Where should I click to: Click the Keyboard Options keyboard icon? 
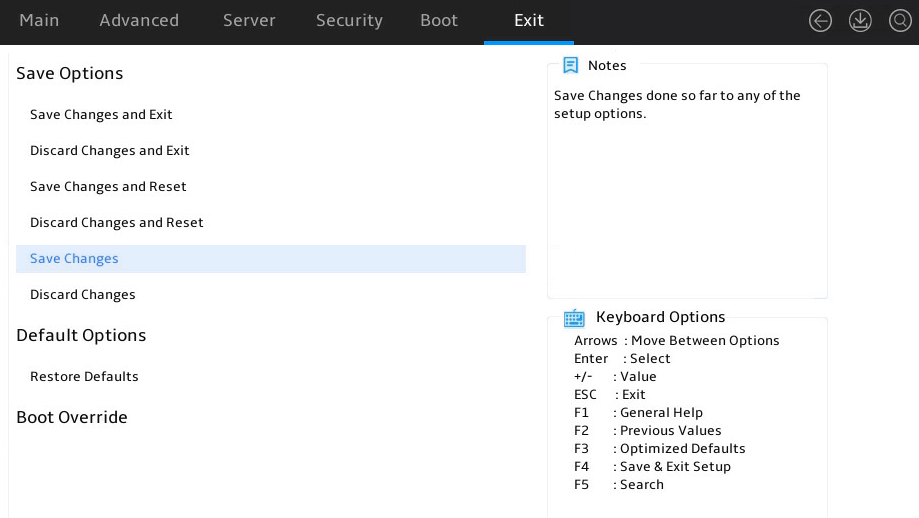pyautogui.click(x=574, y=318)
